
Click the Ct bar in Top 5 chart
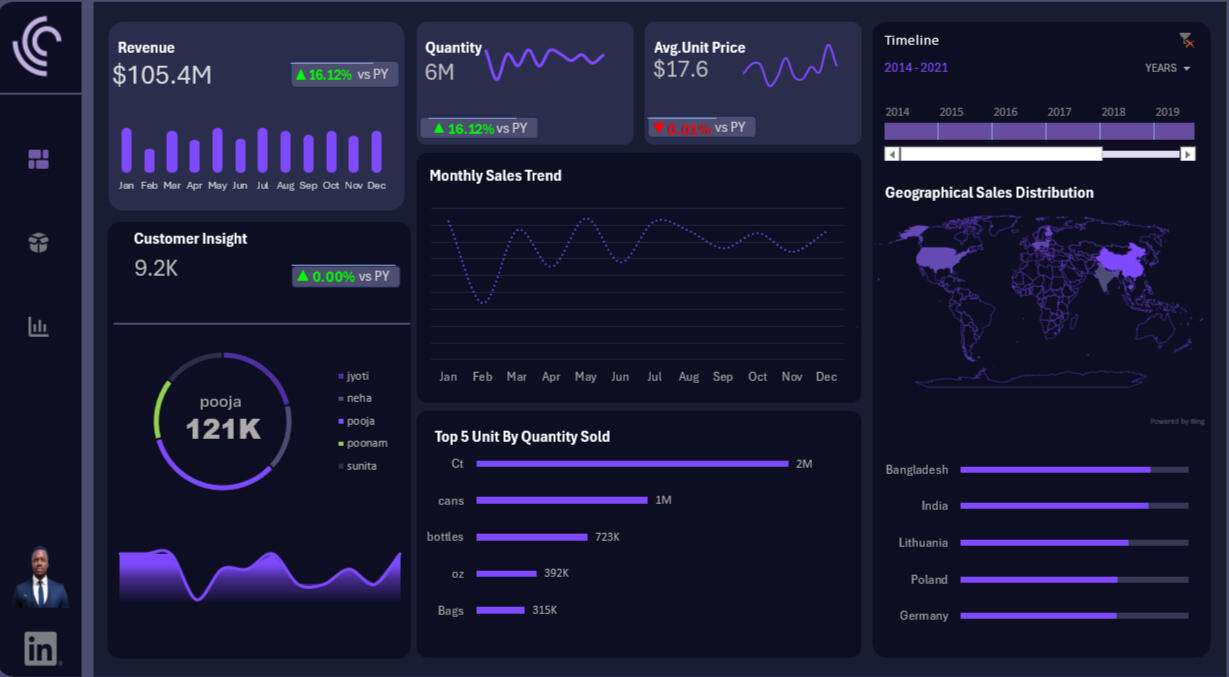click(632, 464)
